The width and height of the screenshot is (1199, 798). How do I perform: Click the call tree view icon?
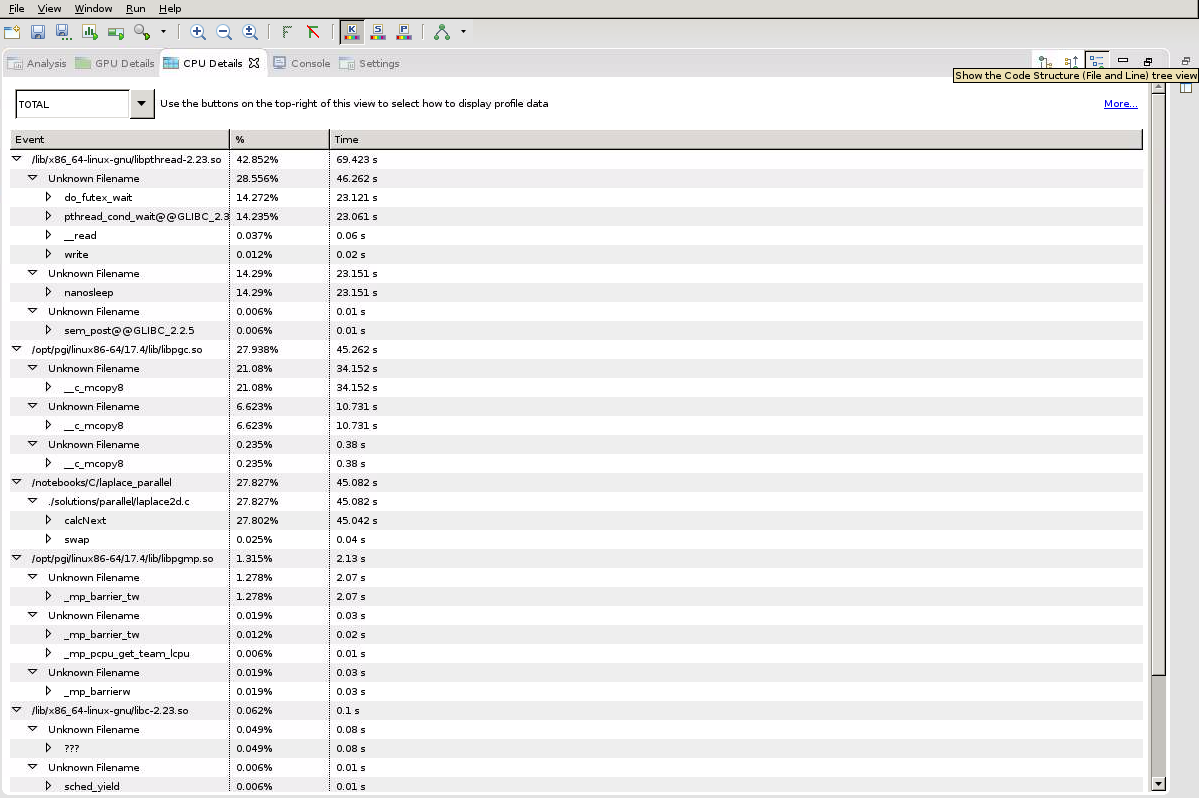tap(1045, 62)
